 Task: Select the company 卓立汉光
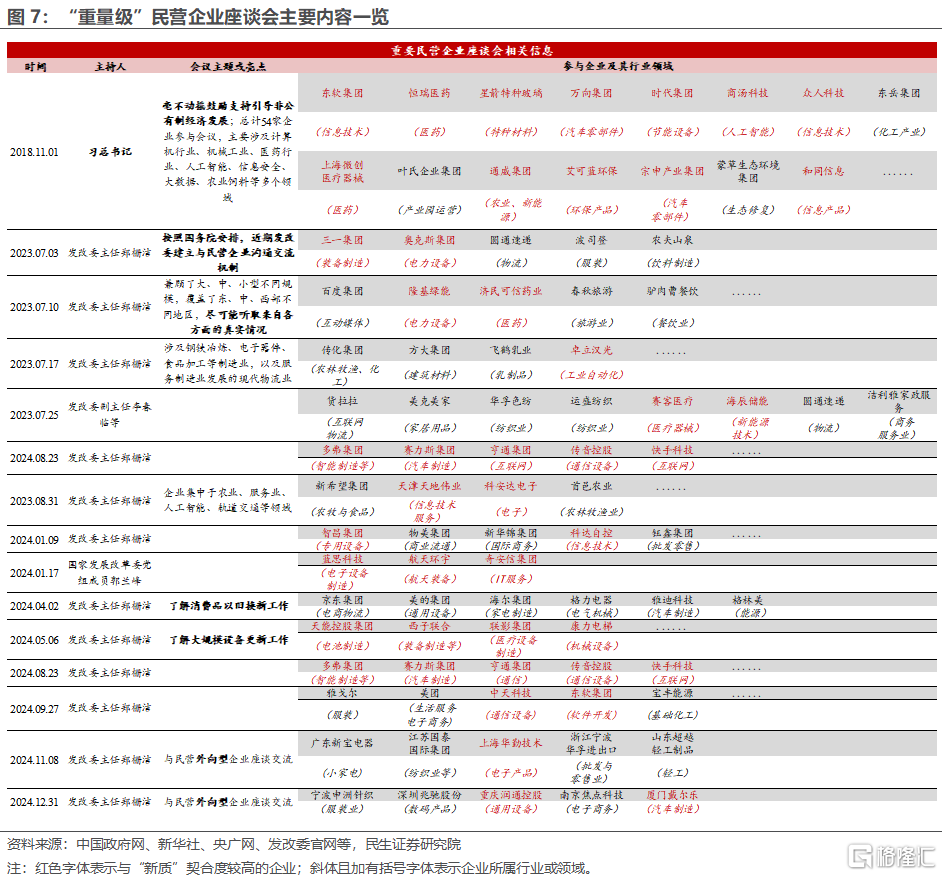click(x=591, y=350)
